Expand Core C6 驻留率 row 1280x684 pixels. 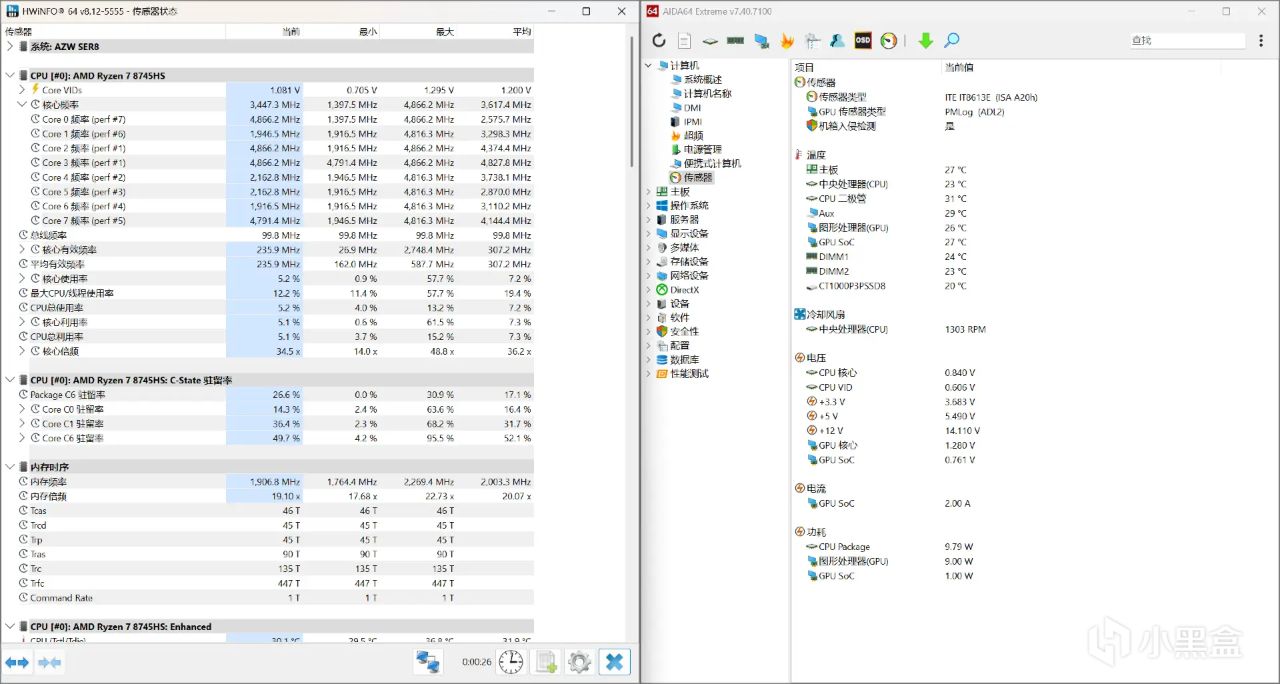[x=22, y=438]
